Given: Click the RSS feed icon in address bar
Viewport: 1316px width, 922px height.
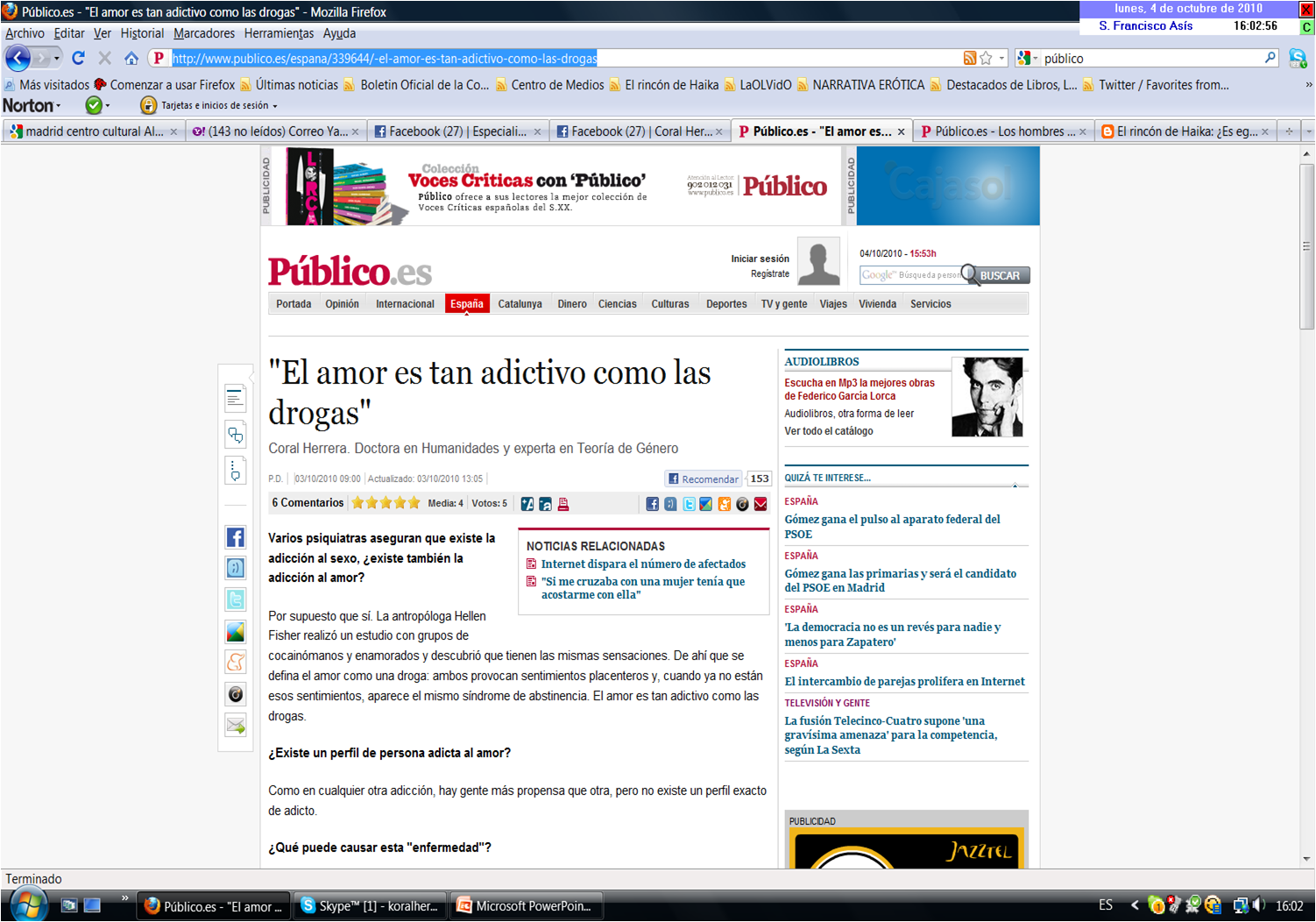Looking at the screenshot, I should pos(969,58).
